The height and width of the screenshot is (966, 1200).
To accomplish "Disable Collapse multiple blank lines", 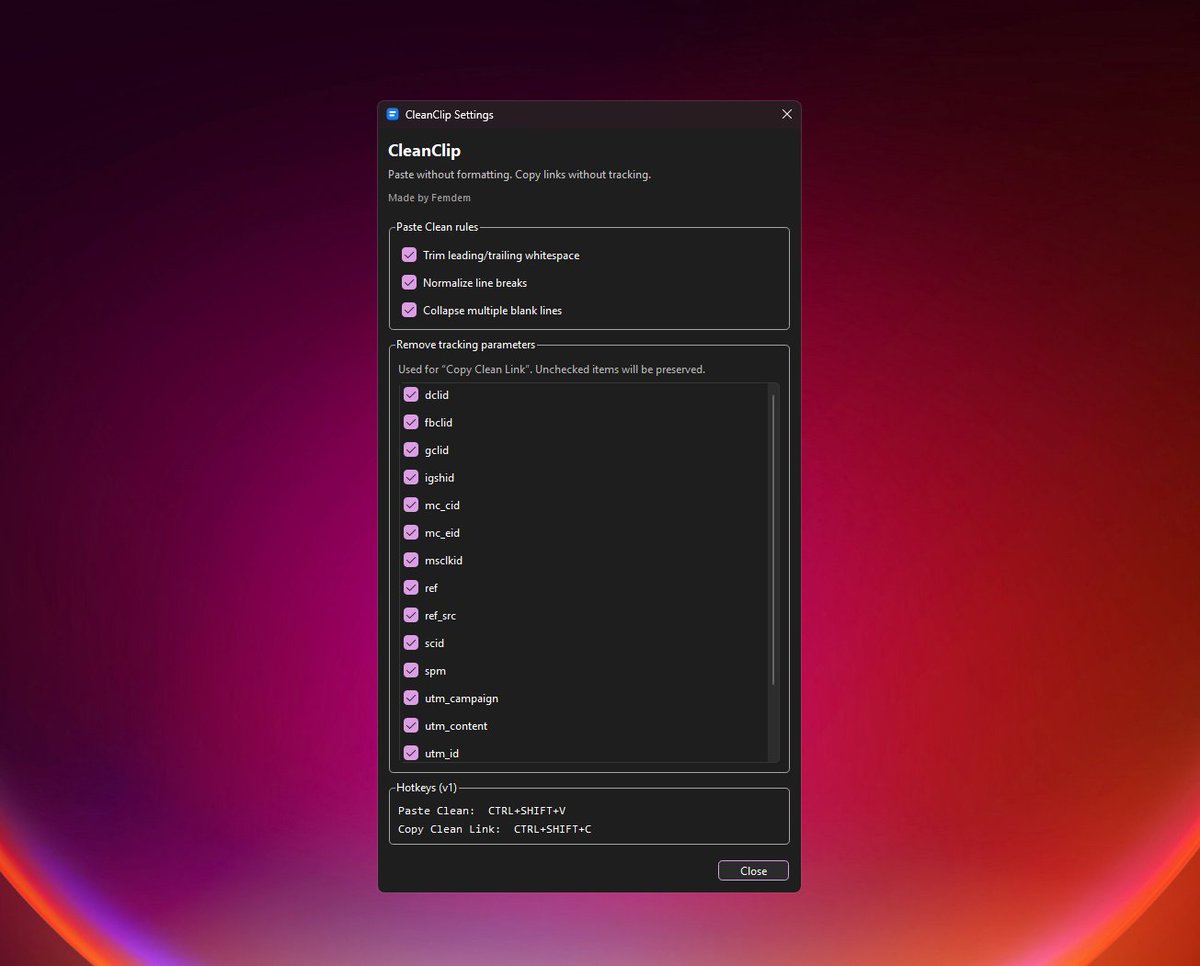I will pyautogui.click(x=409, y=310).
